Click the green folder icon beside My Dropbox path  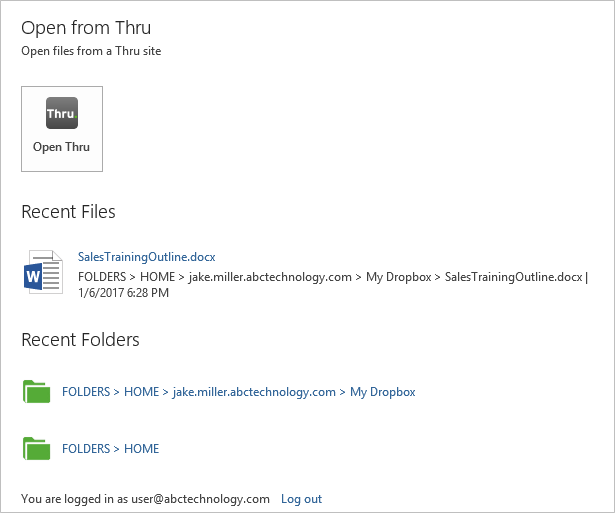(x=36, y=391)
